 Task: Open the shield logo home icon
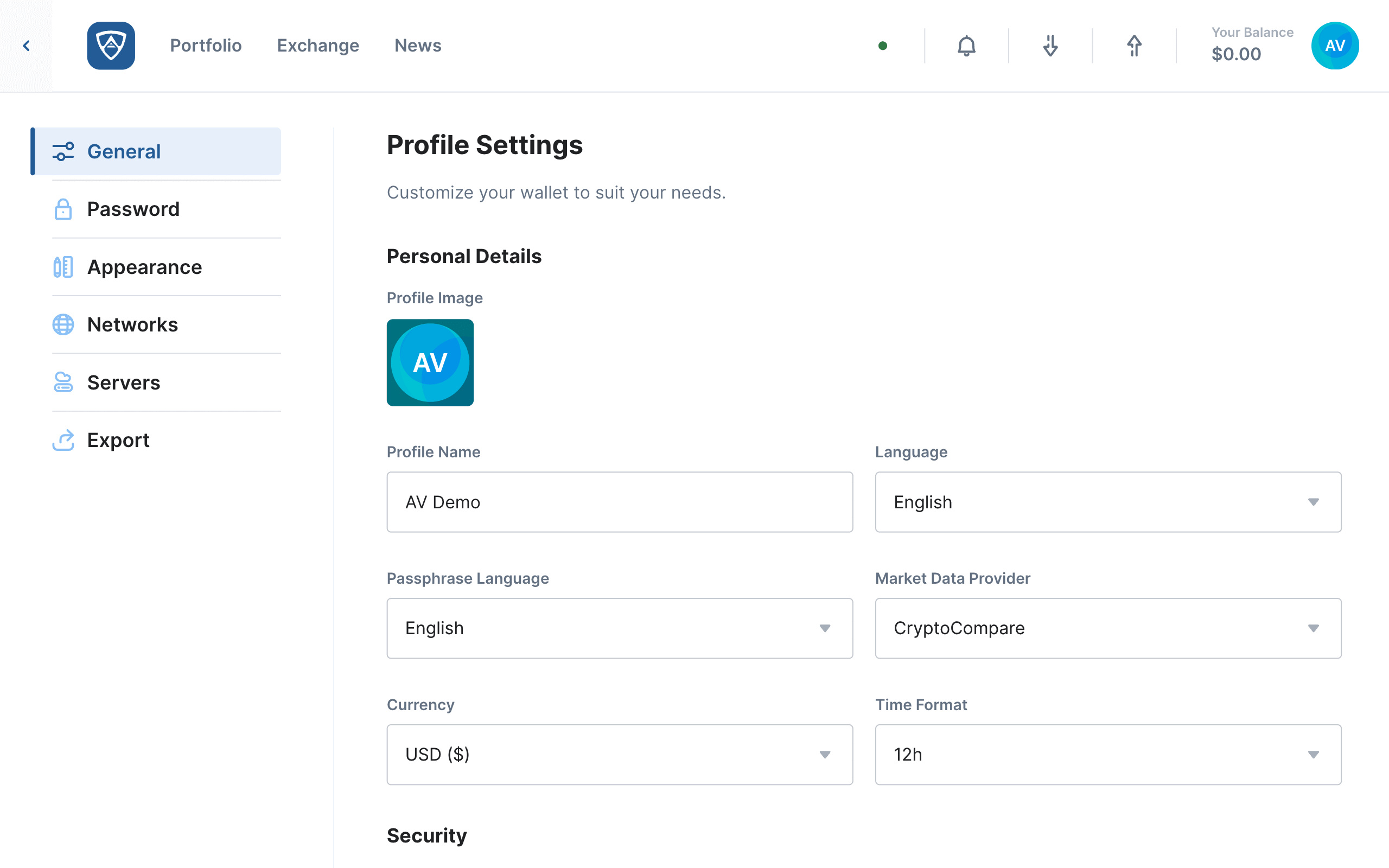[x=111, y=46]
